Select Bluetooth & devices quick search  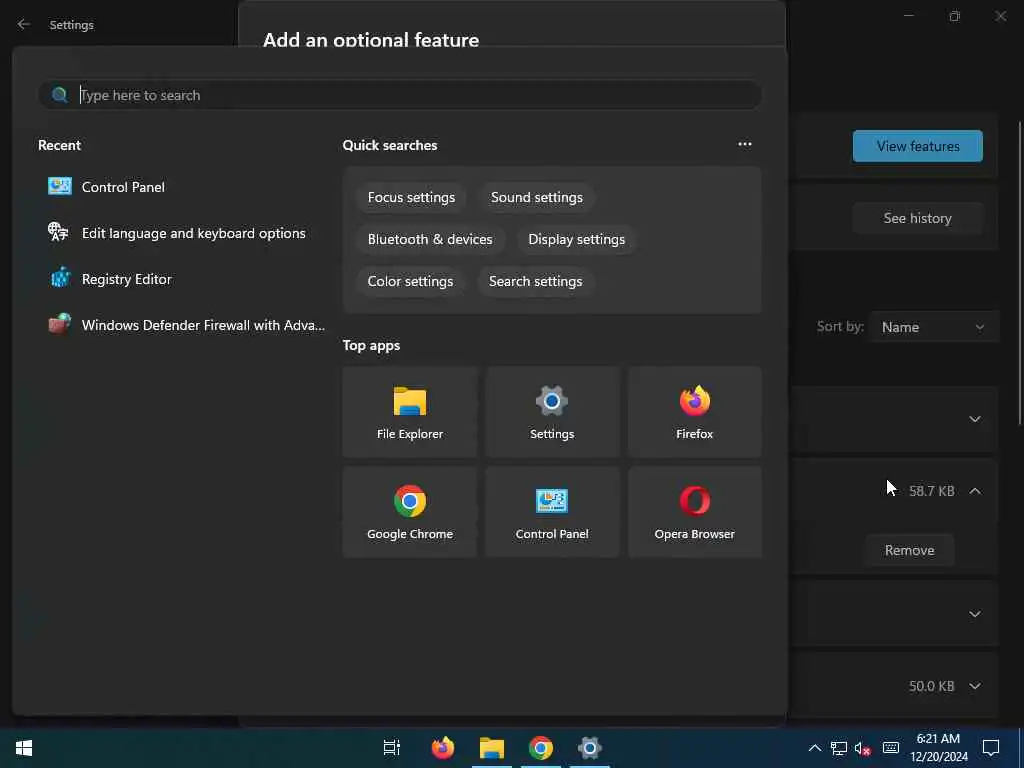pyautogui.click(x=430, y=239)
